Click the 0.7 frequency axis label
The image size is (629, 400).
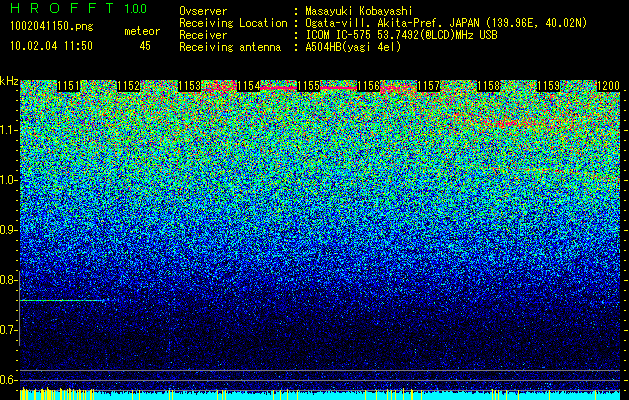pos(9,330)
